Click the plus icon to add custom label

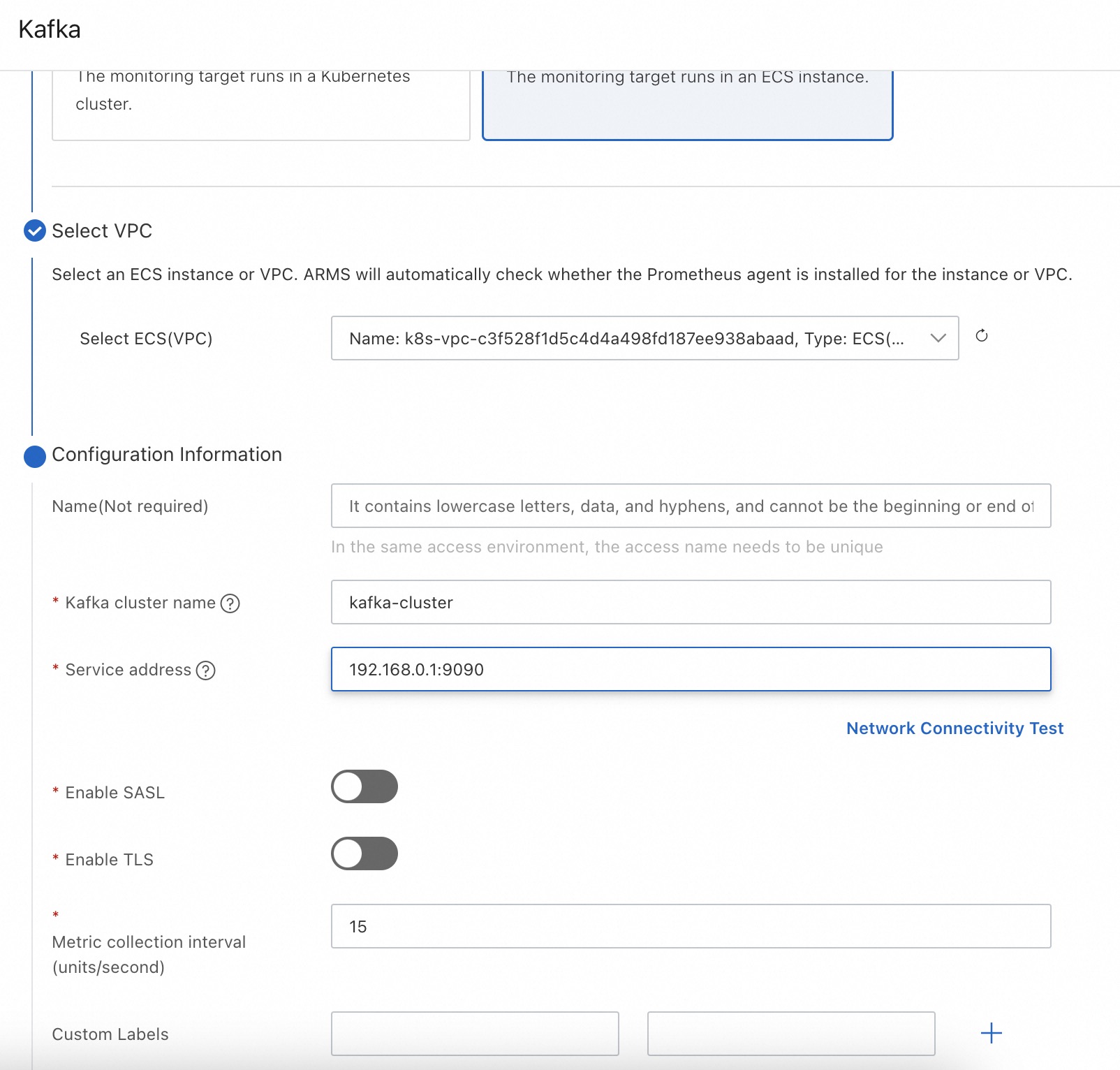pyautogui.click(x=991, y=1033)
